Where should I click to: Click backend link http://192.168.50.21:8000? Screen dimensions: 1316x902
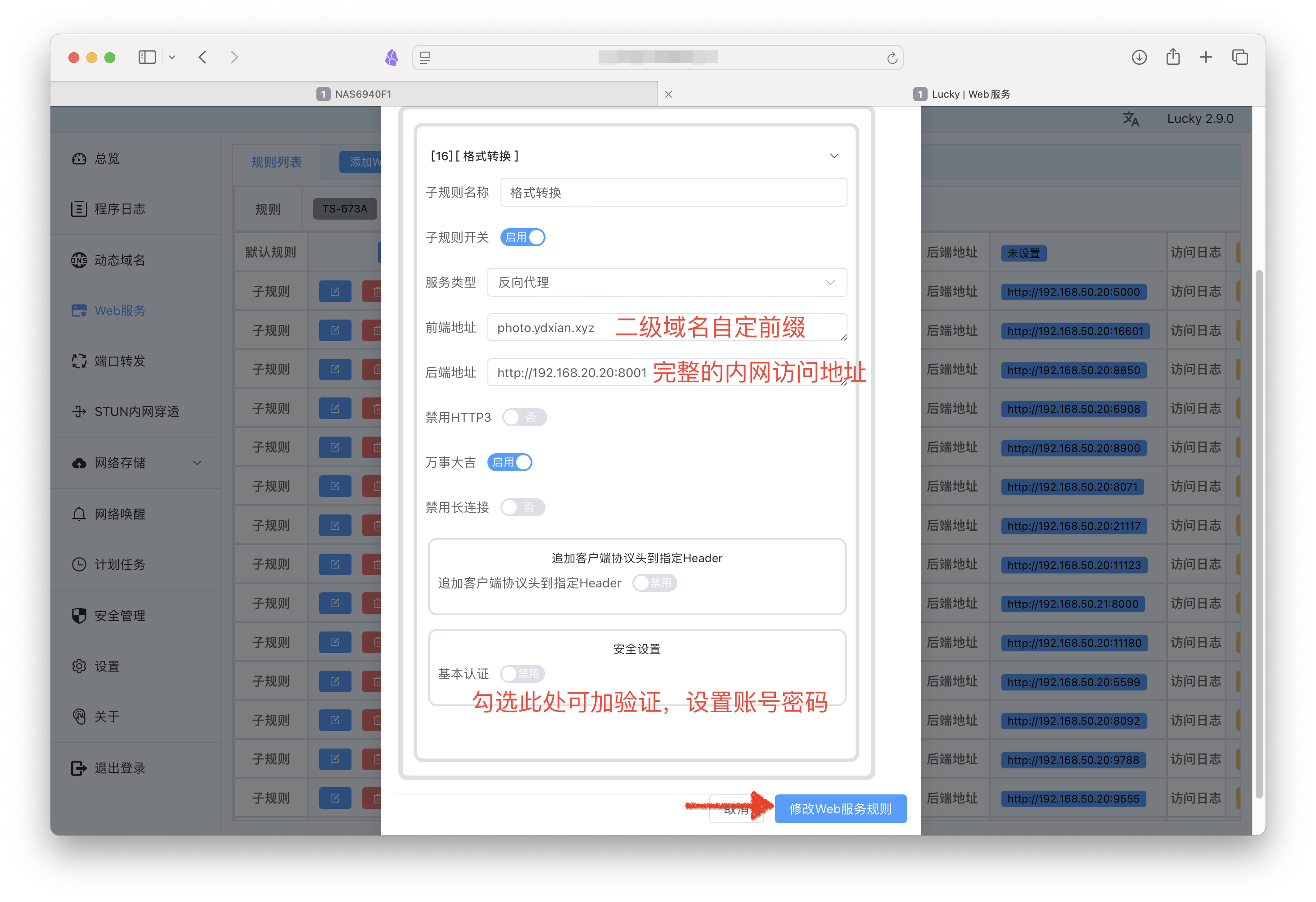pos(1073,604)
